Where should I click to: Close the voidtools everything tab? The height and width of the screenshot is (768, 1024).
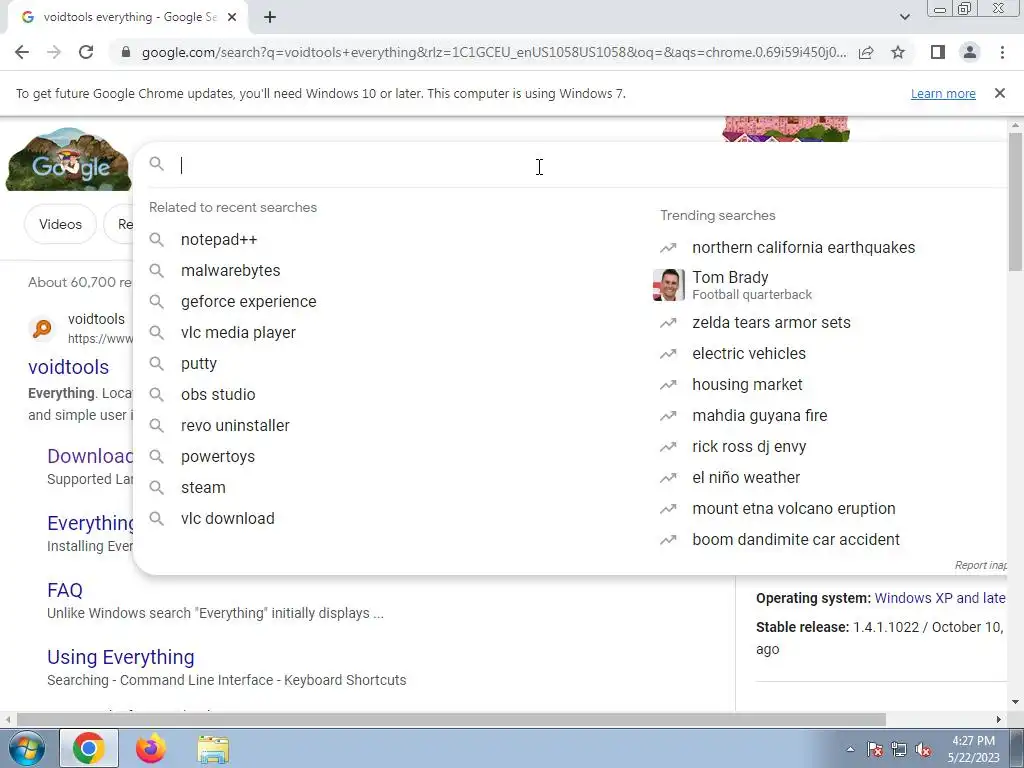232,18
